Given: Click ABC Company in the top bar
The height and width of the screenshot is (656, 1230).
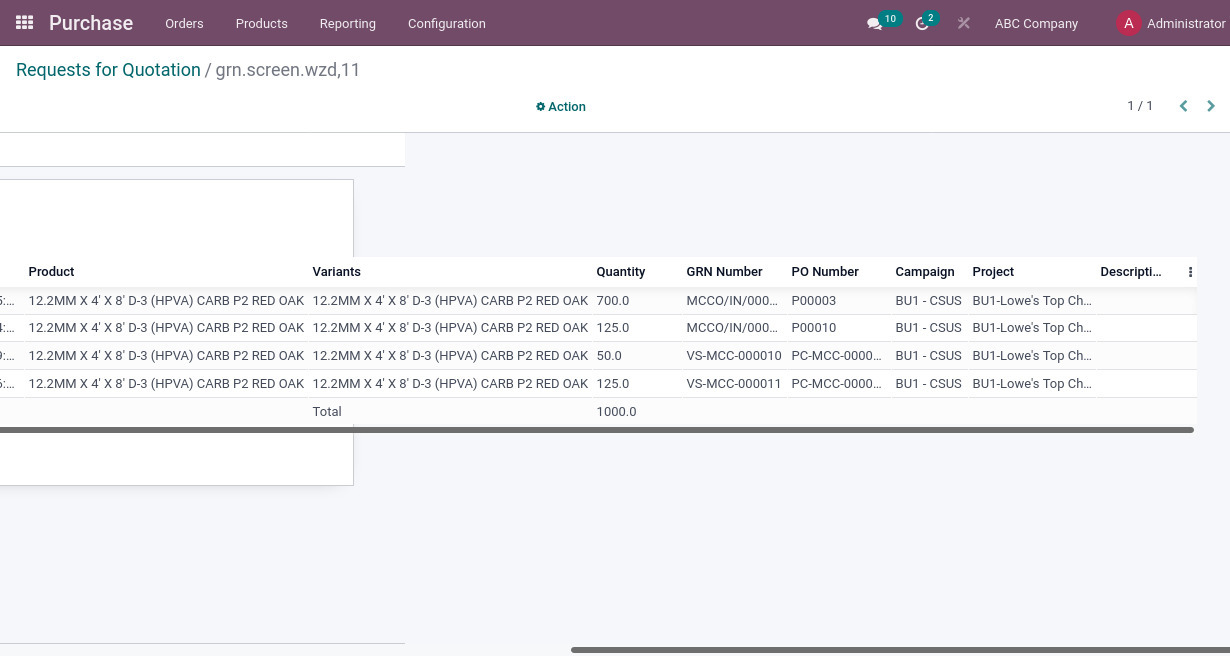Looking at the screenshot, I should pos(1036,23).
